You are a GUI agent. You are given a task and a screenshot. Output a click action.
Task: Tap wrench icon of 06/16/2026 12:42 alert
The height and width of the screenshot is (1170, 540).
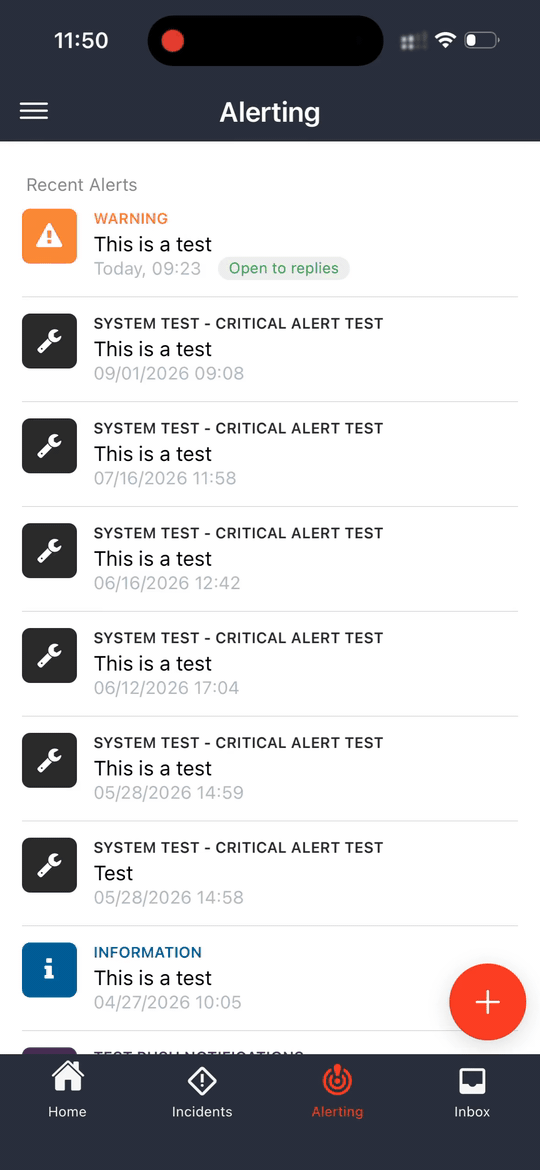49,551
